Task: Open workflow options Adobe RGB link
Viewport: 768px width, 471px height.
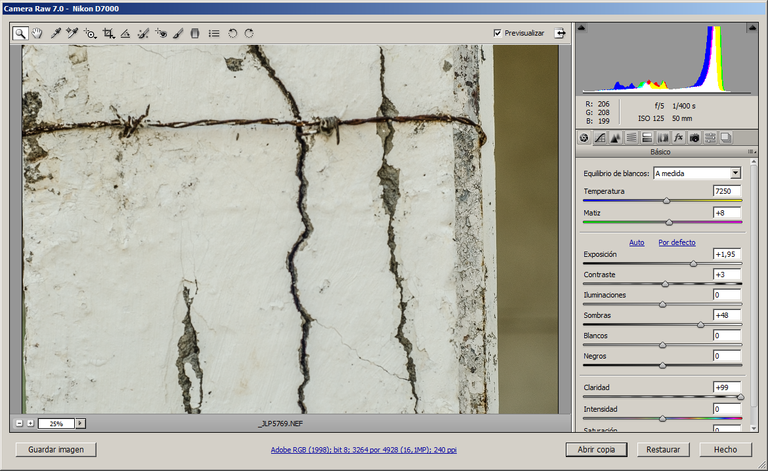Action: 364,449
